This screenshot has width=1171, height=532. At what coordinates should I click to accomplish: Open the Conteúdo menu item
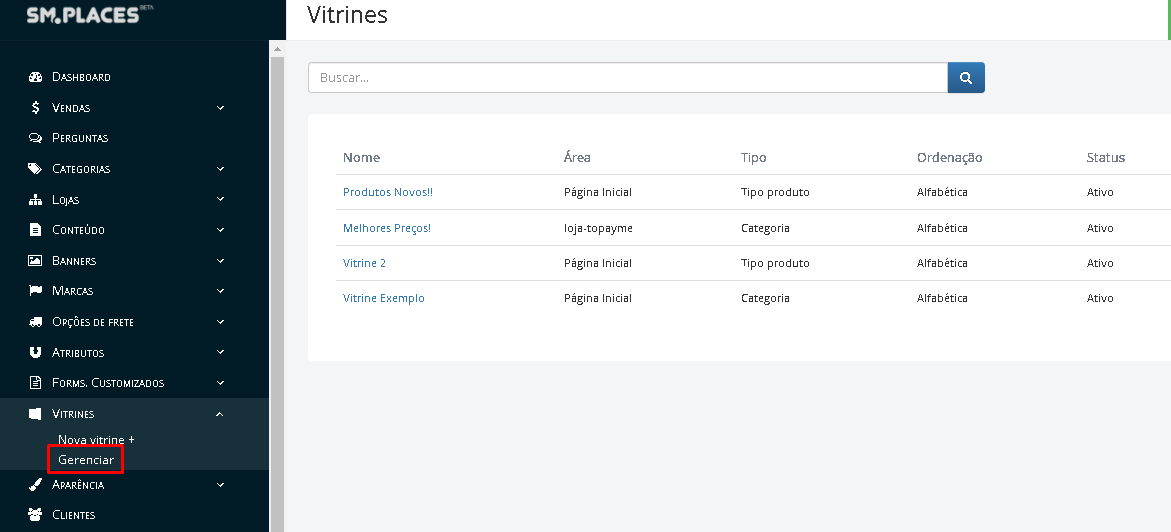click(x=78, y=230)
